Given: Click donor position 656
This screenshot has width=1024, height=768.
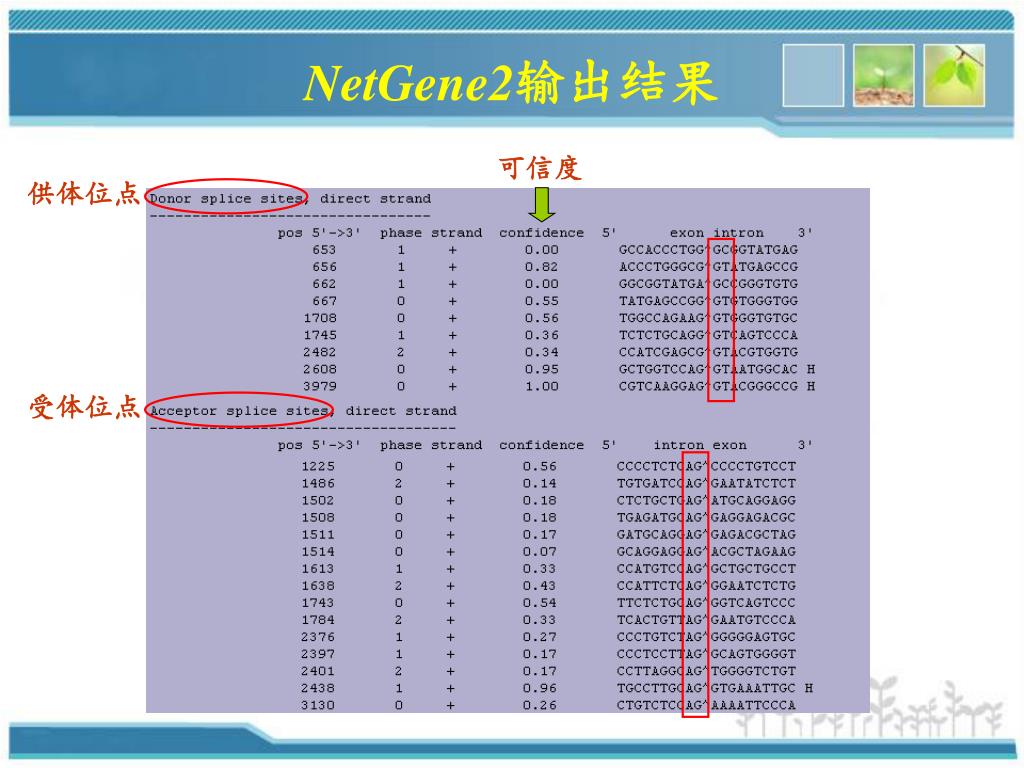Looking at the screenshot, I should coord(324,266).
